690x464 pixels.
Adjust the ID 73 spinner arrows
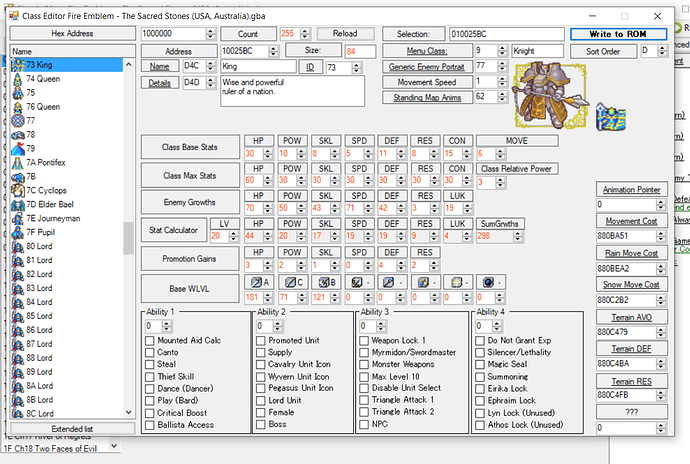click(x=357, y=68)
